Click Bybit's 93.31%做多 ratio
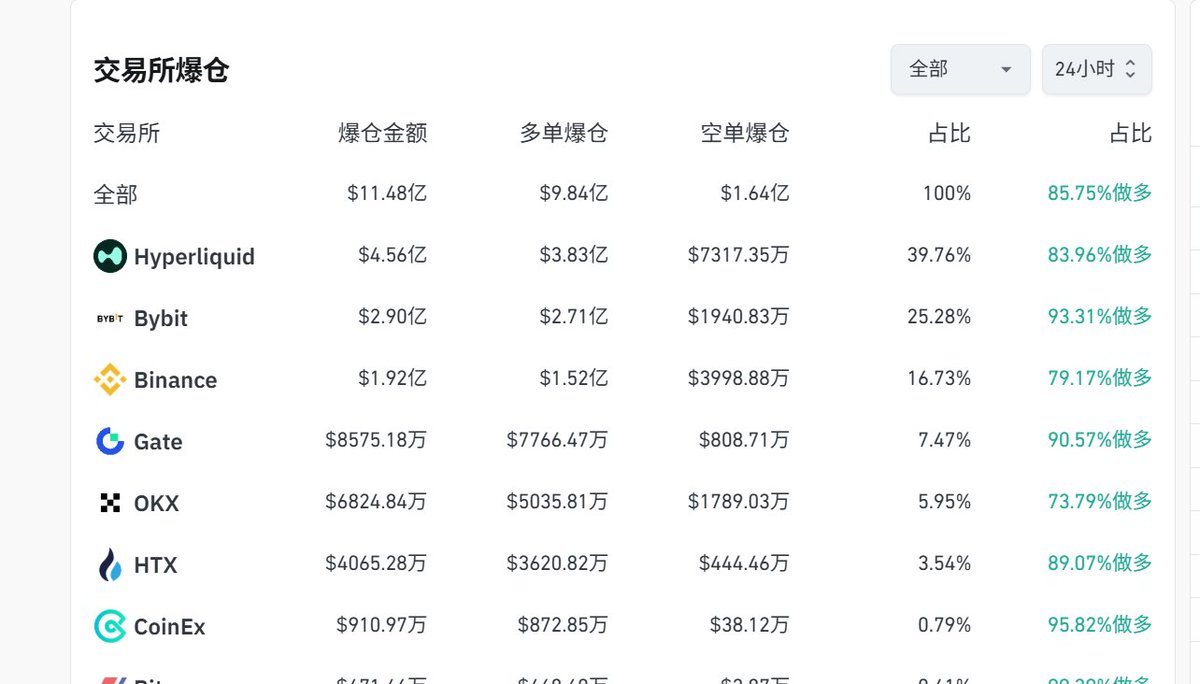The width and height of the screenshot is (1200, 684). click(1099, 316)
